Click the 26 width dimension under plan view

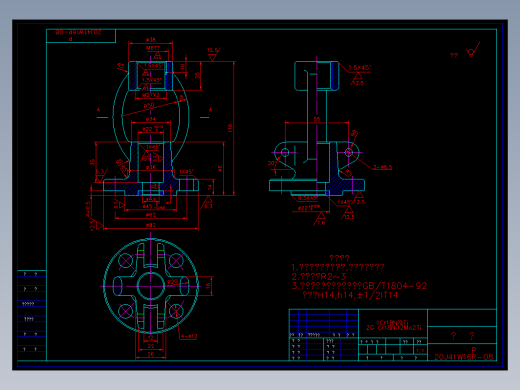[x=151, y=354]
